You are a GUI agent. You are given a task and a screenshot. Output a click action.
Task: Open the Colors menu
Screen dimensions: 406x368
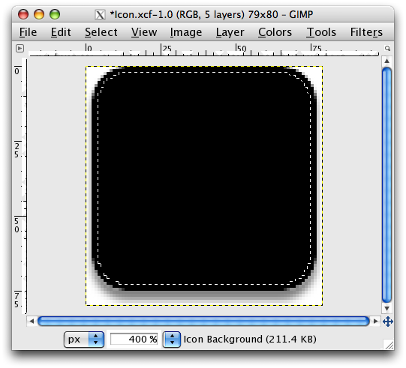point(275,32)
